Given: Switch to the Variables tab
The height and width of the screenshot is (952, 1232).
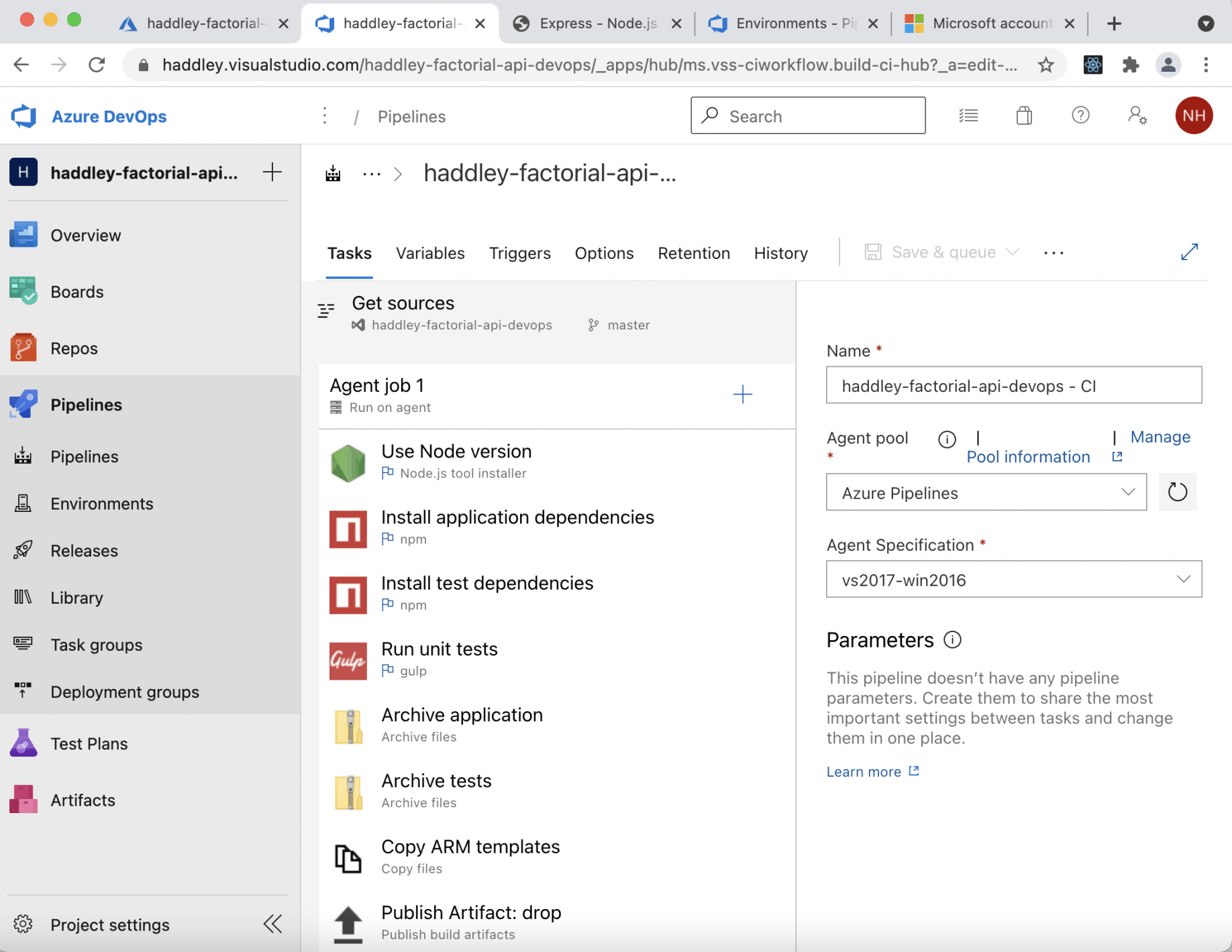Looking at the screenshot, I should point(430,253).
